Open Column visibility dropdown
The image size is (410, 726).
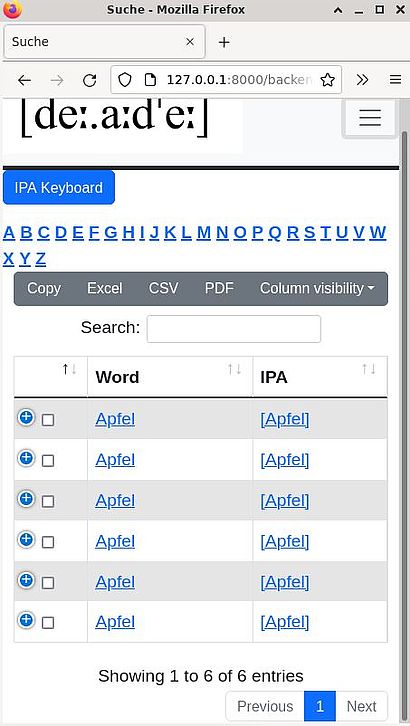click(317, 288)
